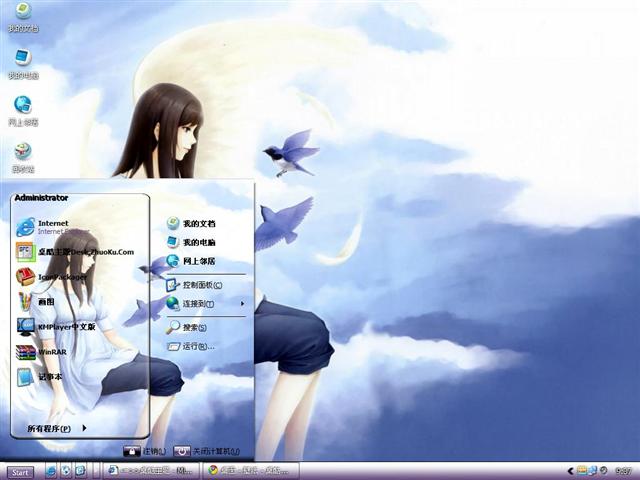Screen dimensions: 640x480
Task: Click the 关闭计算机(U) shutdown button
Action: (x=207, y=451)
